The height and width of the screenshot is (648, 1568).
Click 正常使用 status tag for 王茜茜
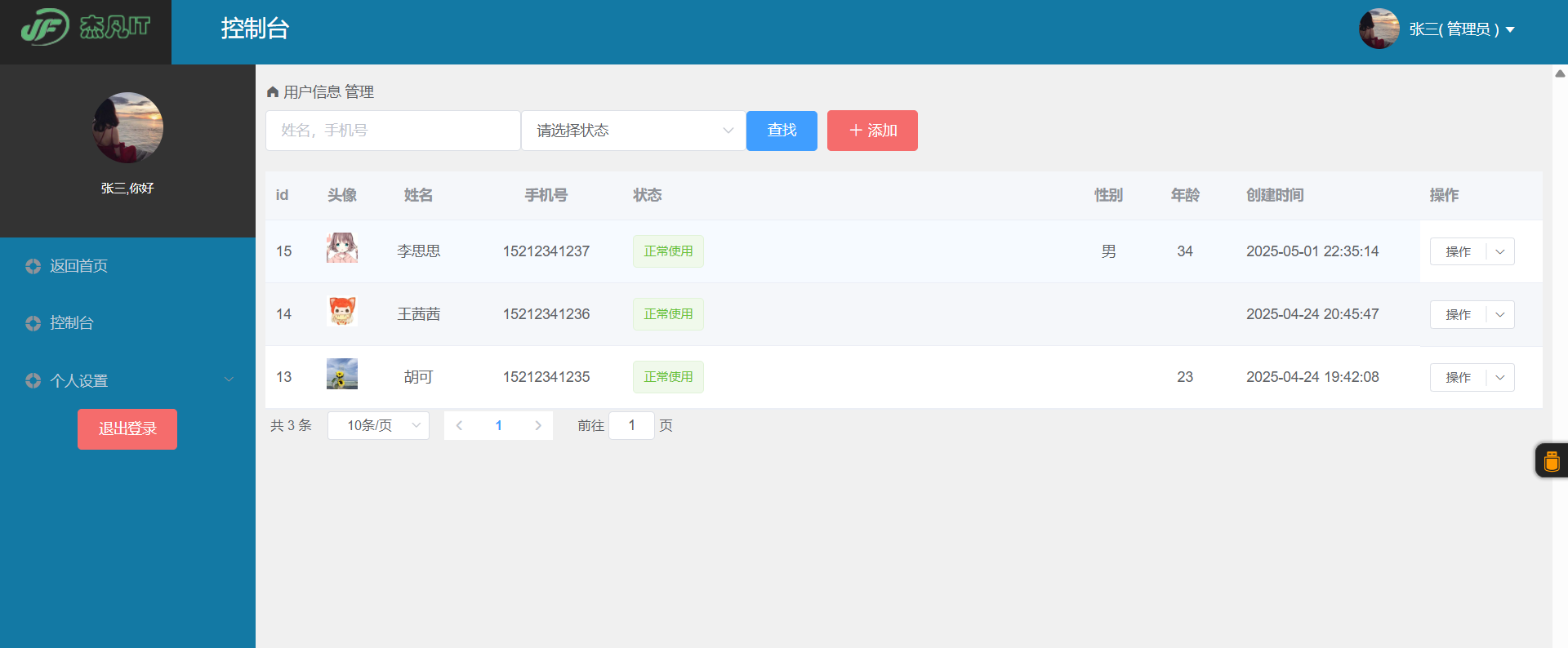(x=668, y=314)
